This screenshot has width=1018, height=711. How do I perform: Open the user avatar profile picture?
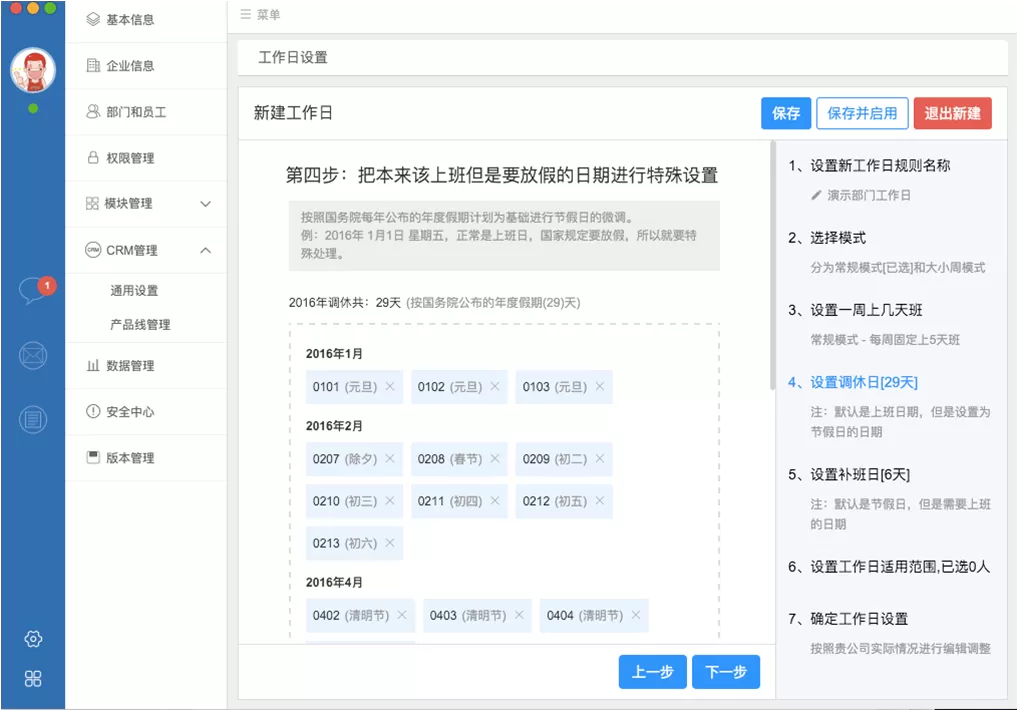pos(33,70)
